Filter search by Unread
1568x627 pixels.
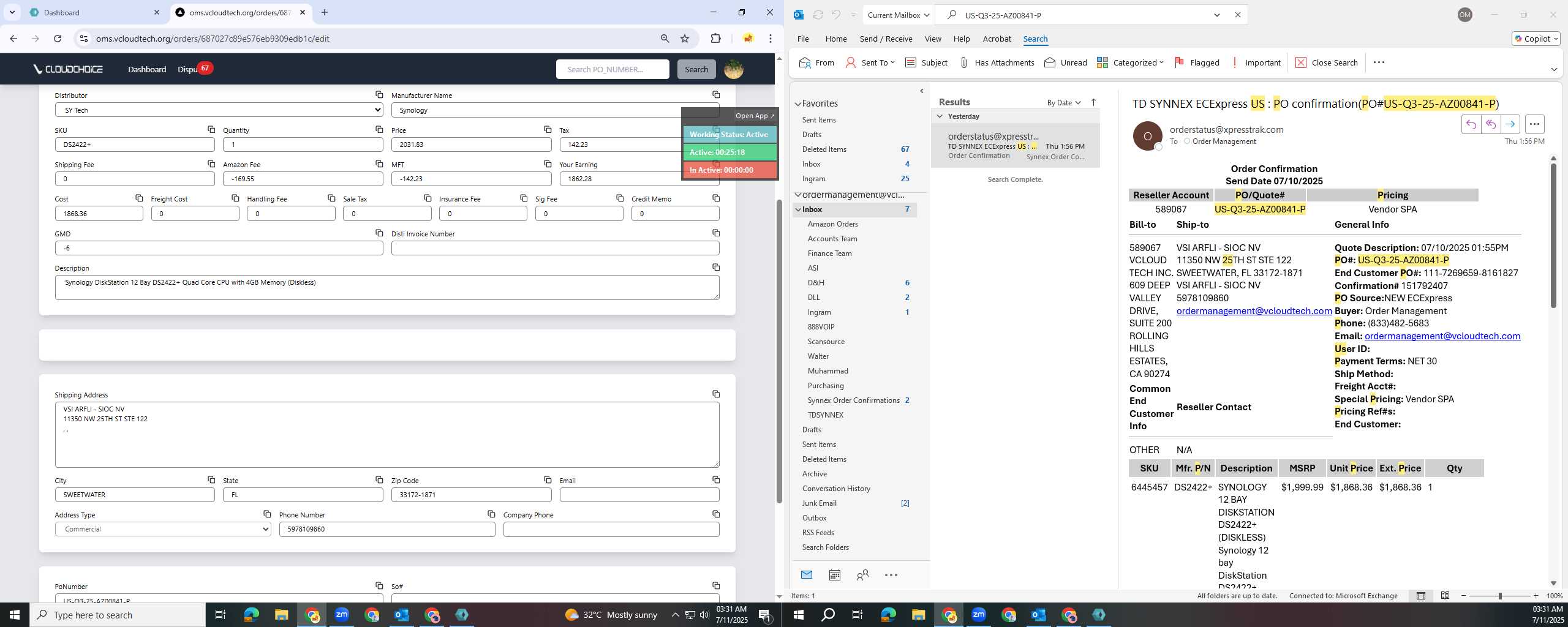pos(1065,62)
